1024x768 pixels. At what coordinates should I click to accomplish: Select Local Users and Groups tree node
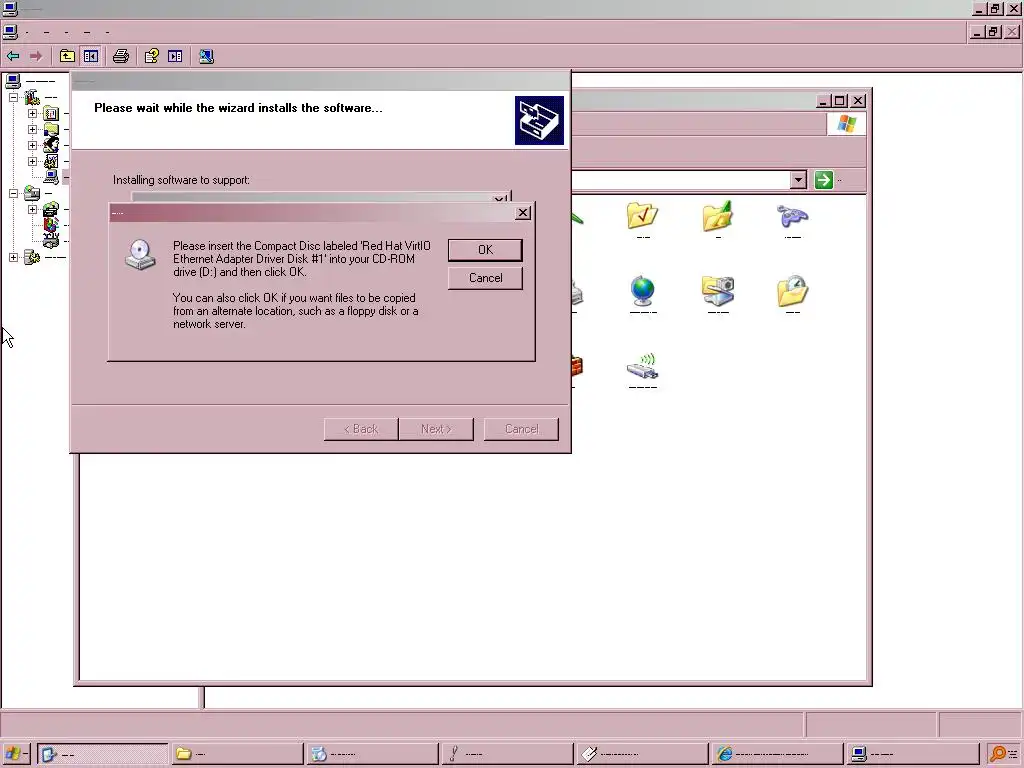point(55,145)
